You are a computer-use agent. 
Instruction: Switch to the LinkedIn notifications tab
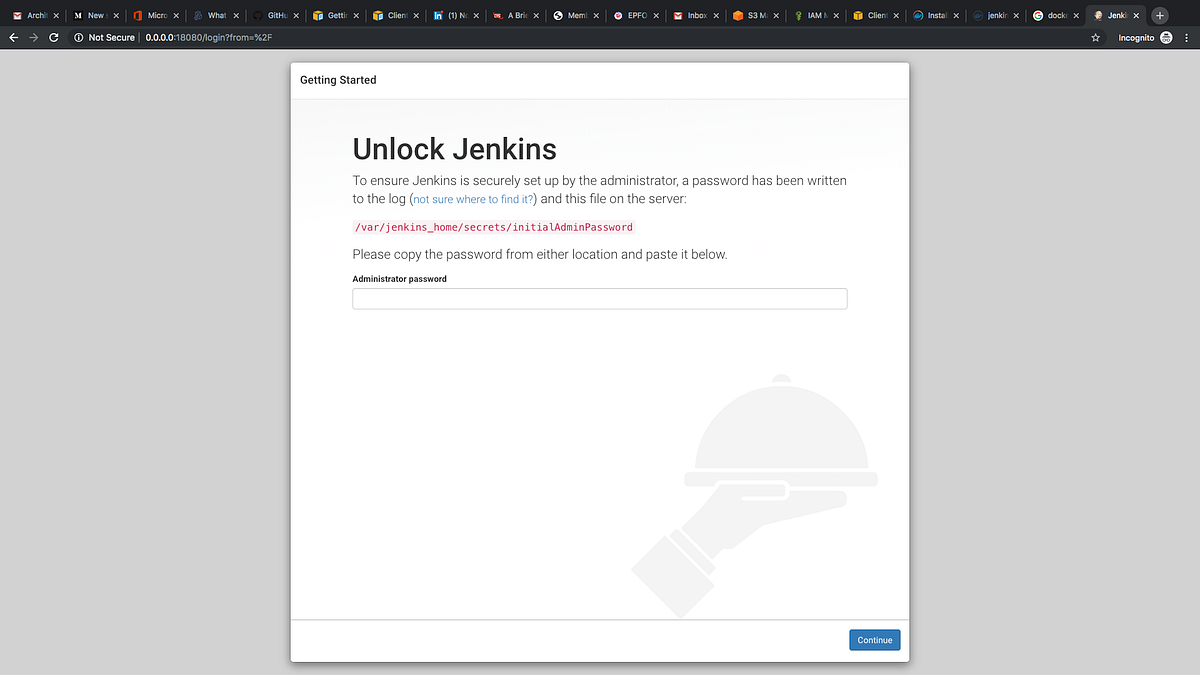pos(450,15)
